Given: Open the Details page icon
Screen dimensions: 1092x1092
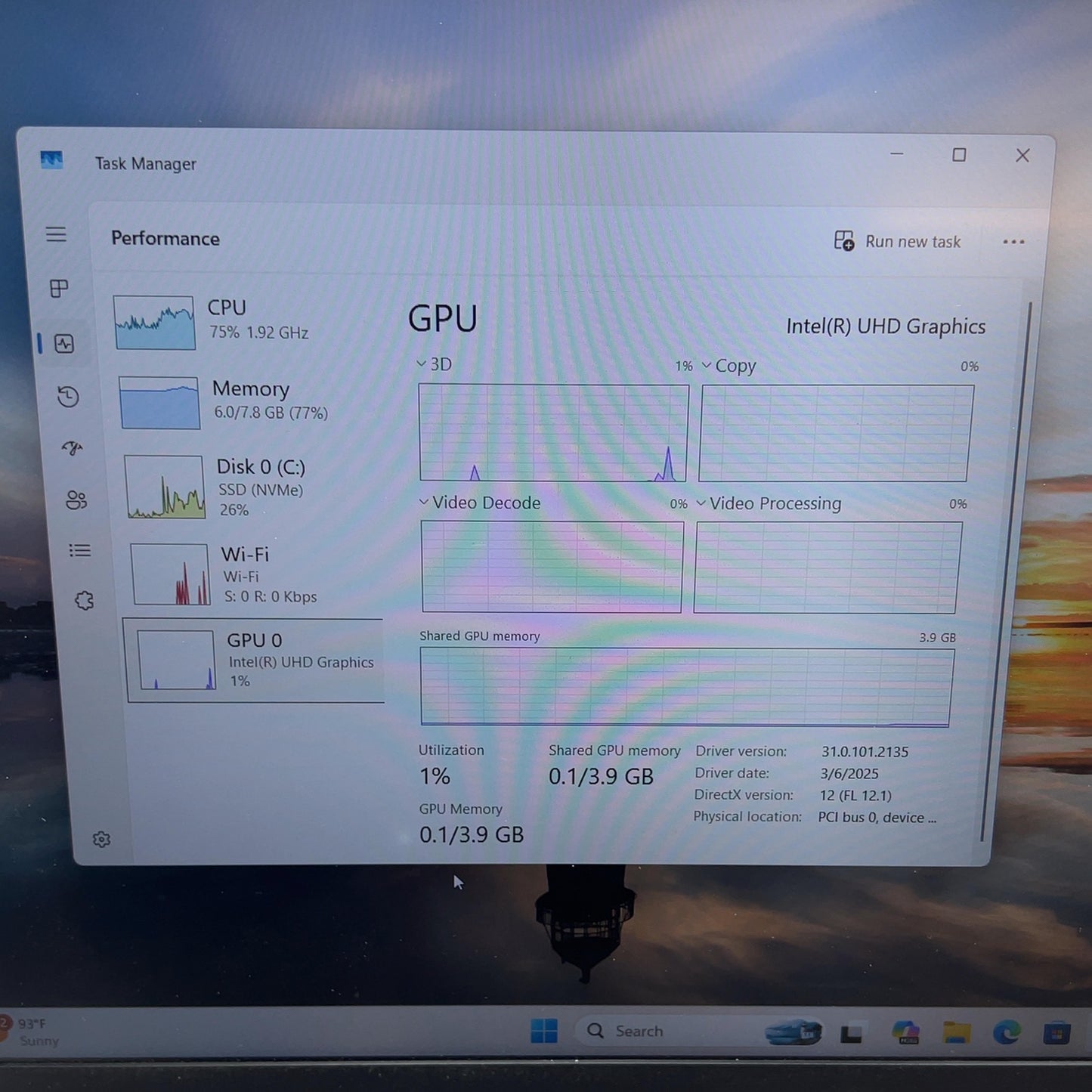Looking at the screenshot, I should pyautogui.click(x=80, y=551).
